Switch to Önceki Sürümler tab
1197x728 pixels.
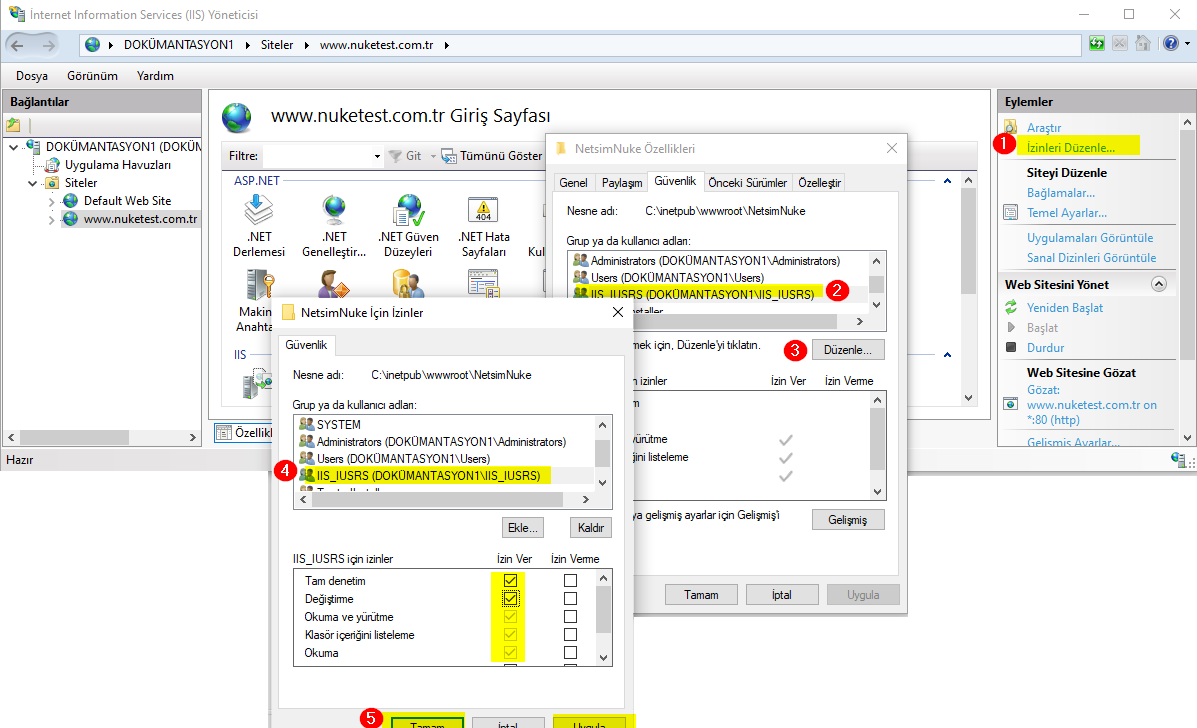(x=747, y=182)
